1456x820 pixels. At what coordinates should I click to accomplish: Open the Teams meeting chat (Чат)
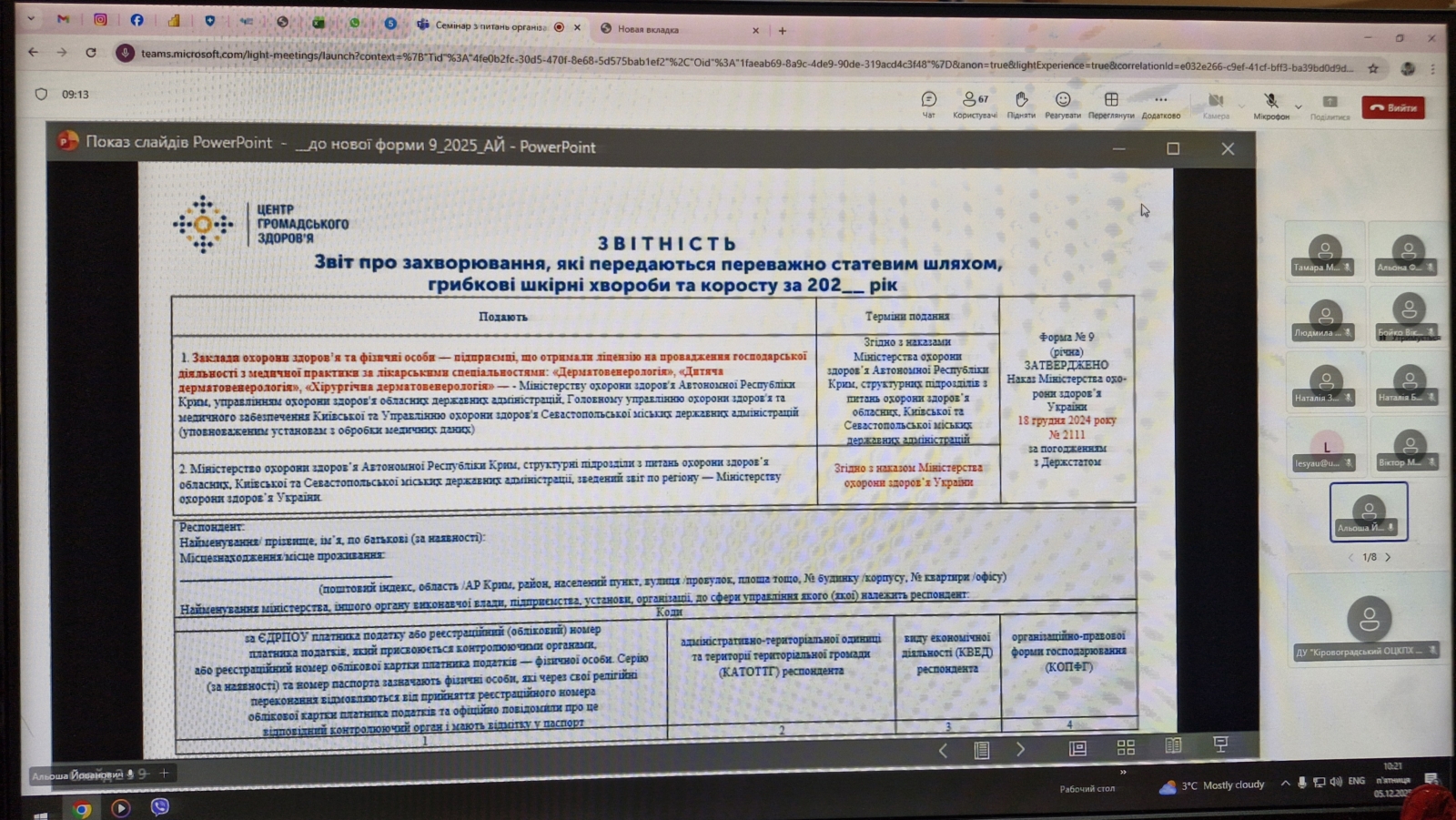click(928, 102)
